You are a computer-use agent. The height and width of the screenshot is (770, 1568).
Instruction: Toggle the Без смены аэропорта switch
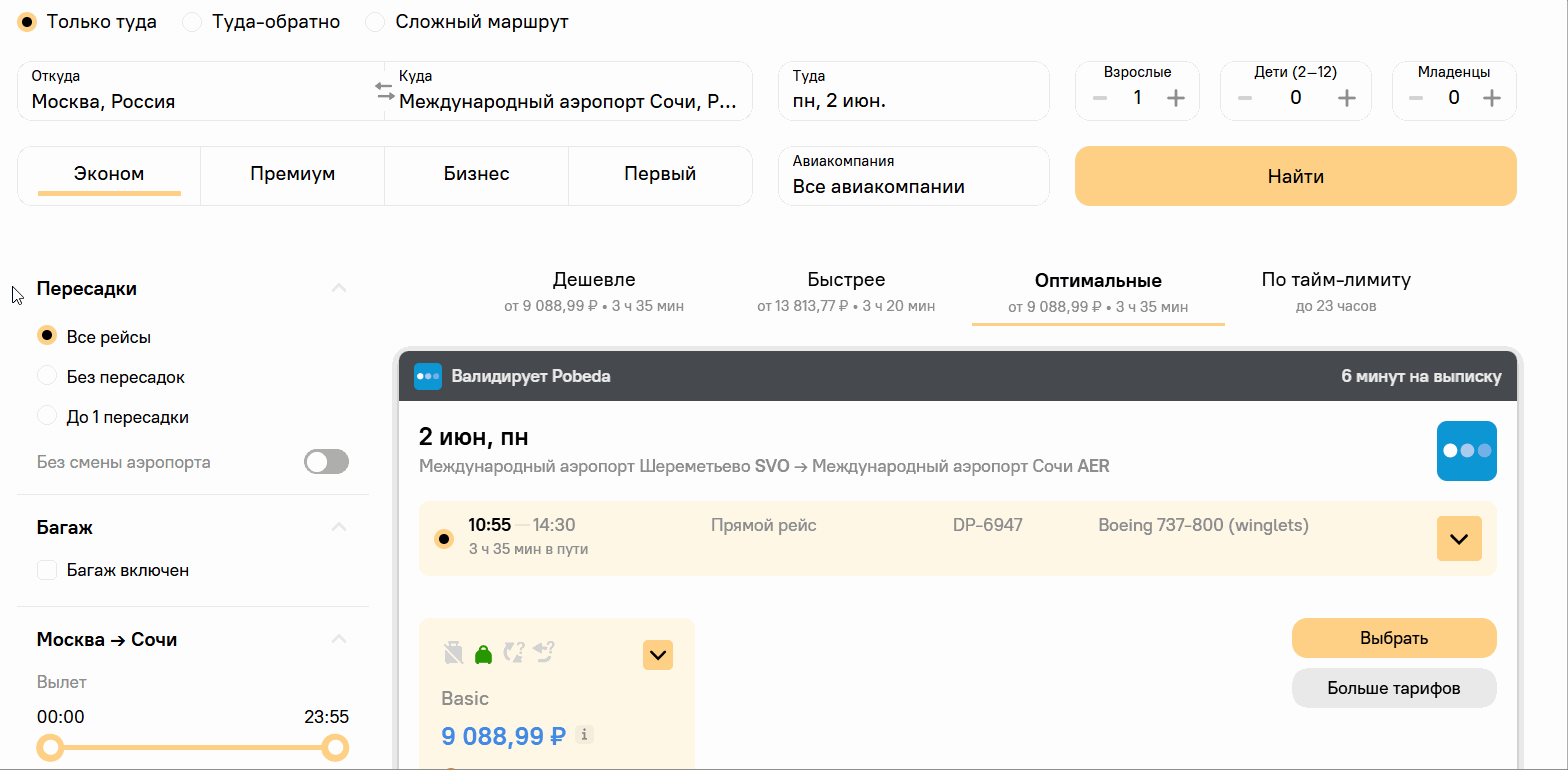327,462
